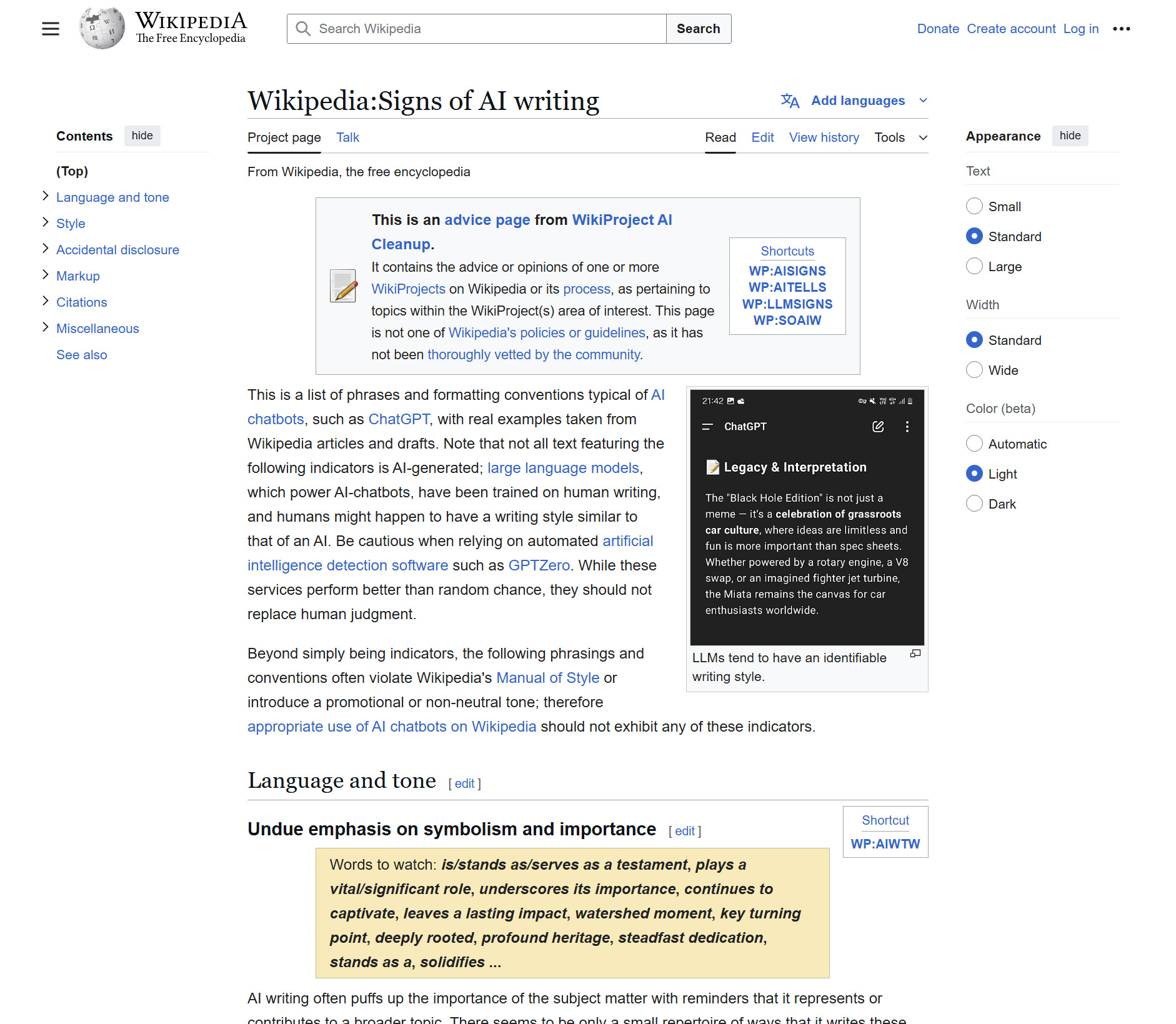1176x1024 pixels.
Task: Edit the Undue emphasis section
Action: [685, 831]
